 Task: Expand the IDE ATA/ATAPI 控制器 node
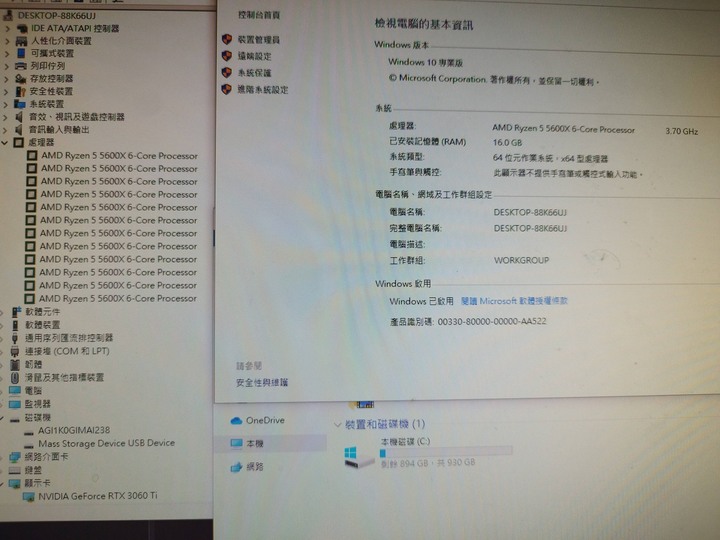(7, 28)
